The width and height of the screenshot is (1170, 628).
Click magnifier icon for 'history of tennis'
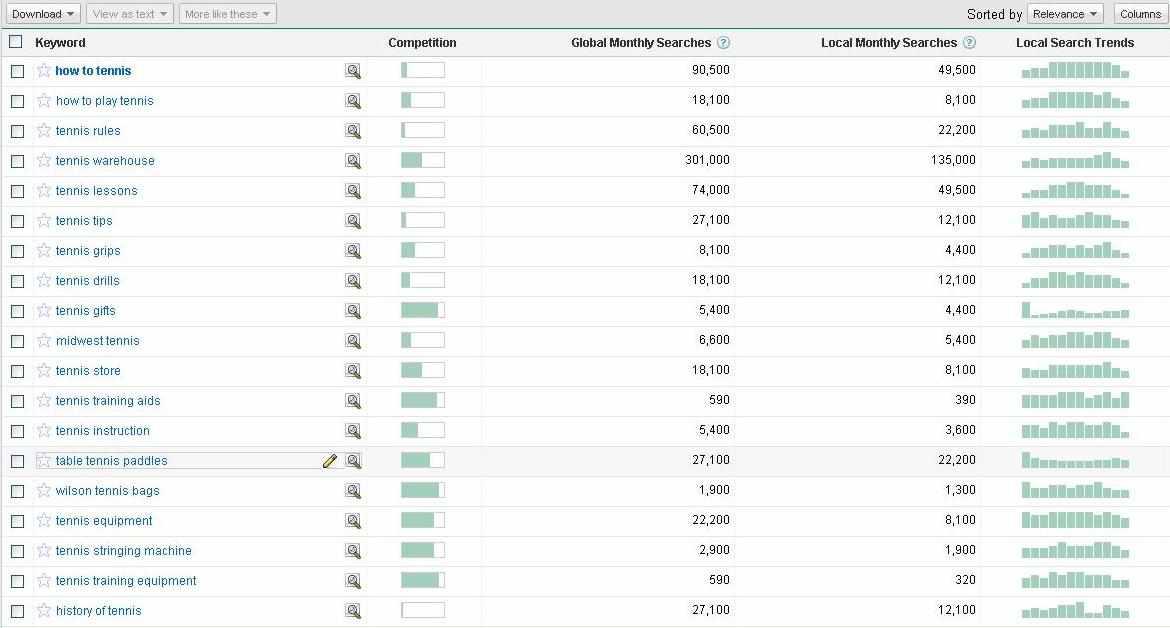[353, 611]
